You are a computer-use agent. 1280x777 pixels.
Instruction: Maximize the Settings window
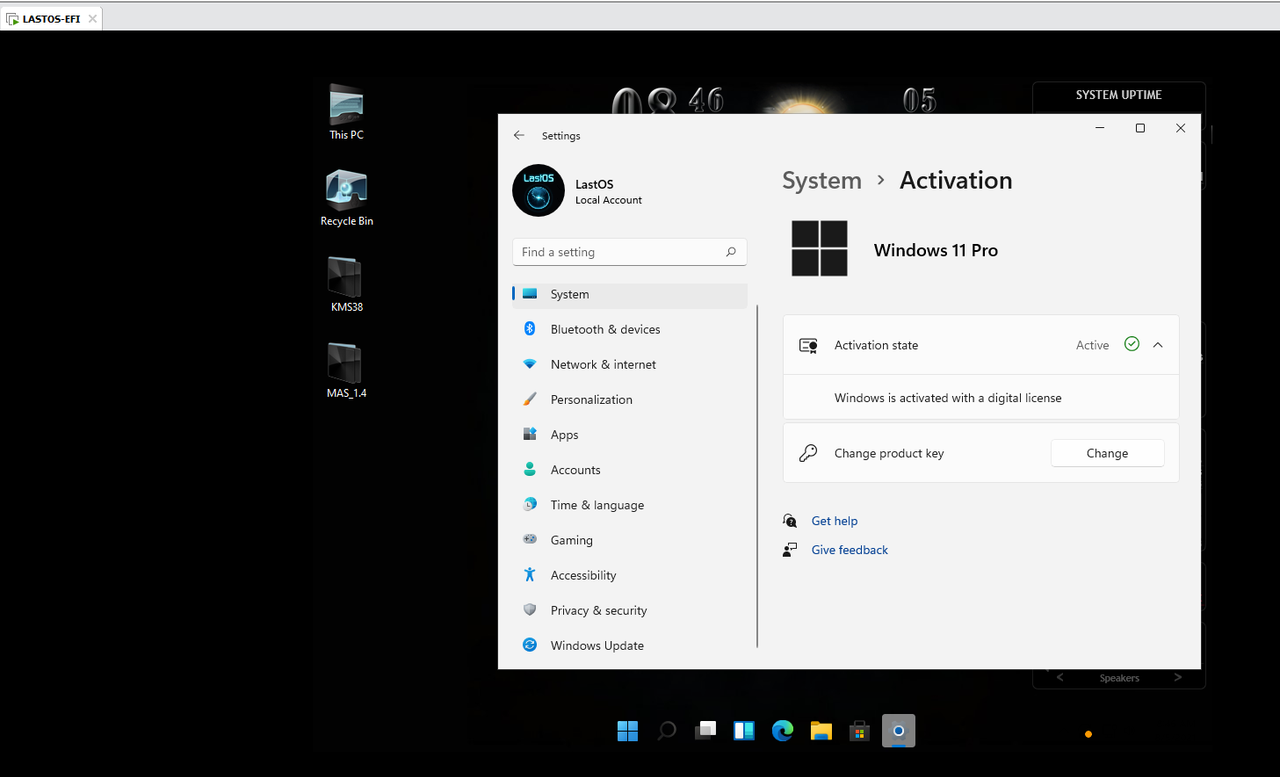click(x=1140, y=128)
